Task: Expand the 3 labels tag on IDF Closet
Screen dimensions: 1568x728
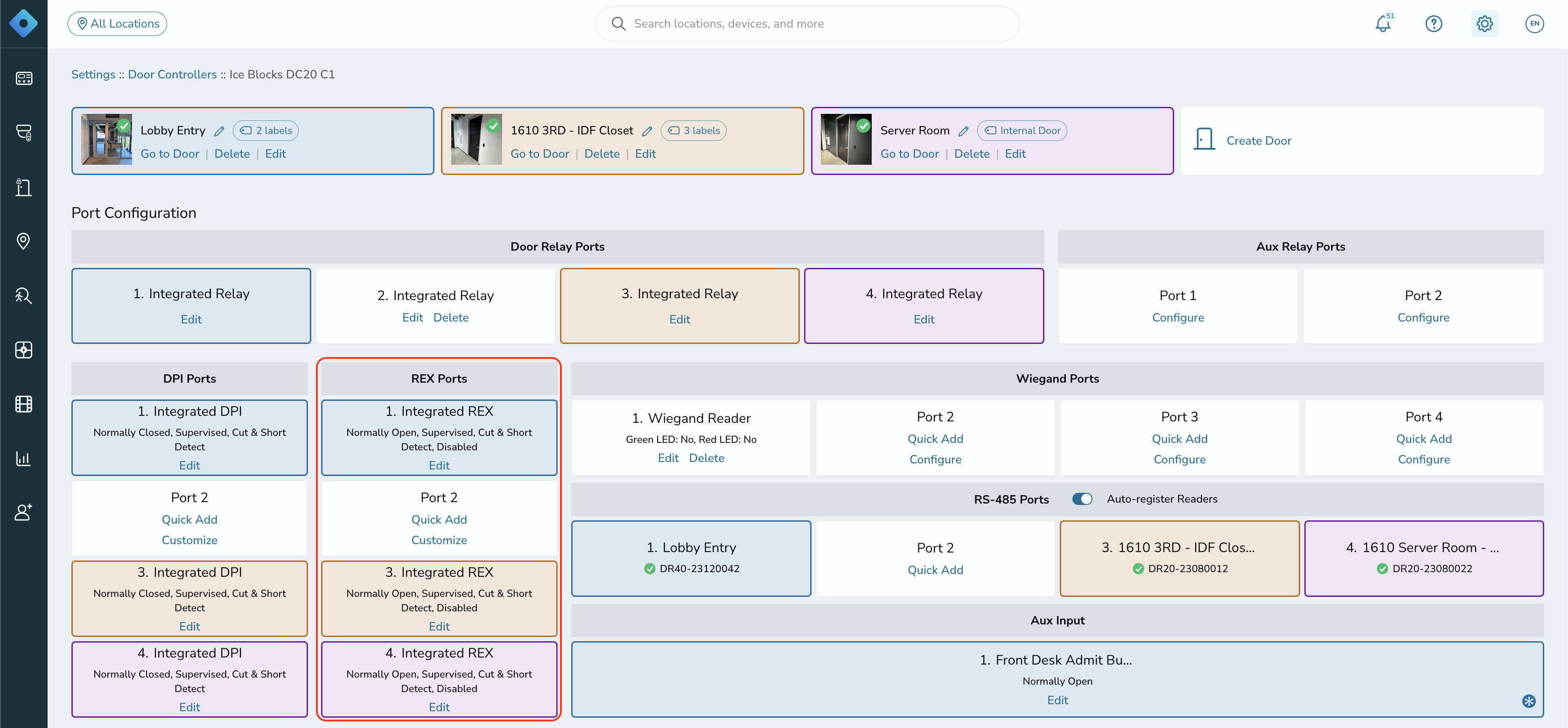Action: click(693, 130)
